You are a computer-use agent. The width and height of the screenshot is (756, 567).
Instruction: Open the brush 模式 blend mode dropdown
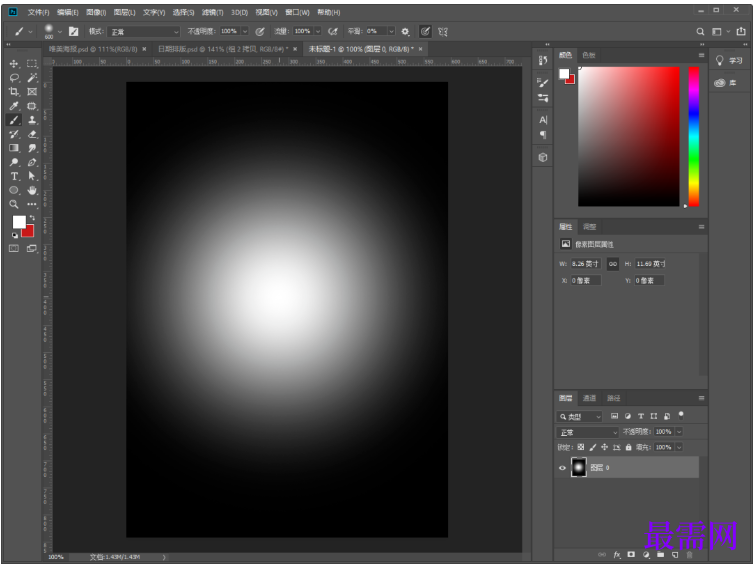click(x=144, y=31)
